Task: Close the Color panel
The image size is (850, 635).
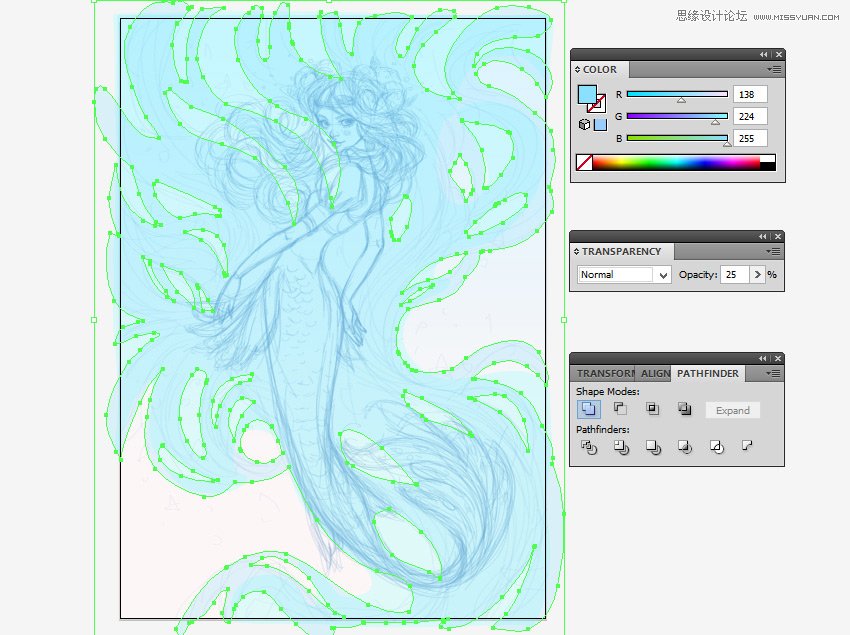Action: pos(779,54)
